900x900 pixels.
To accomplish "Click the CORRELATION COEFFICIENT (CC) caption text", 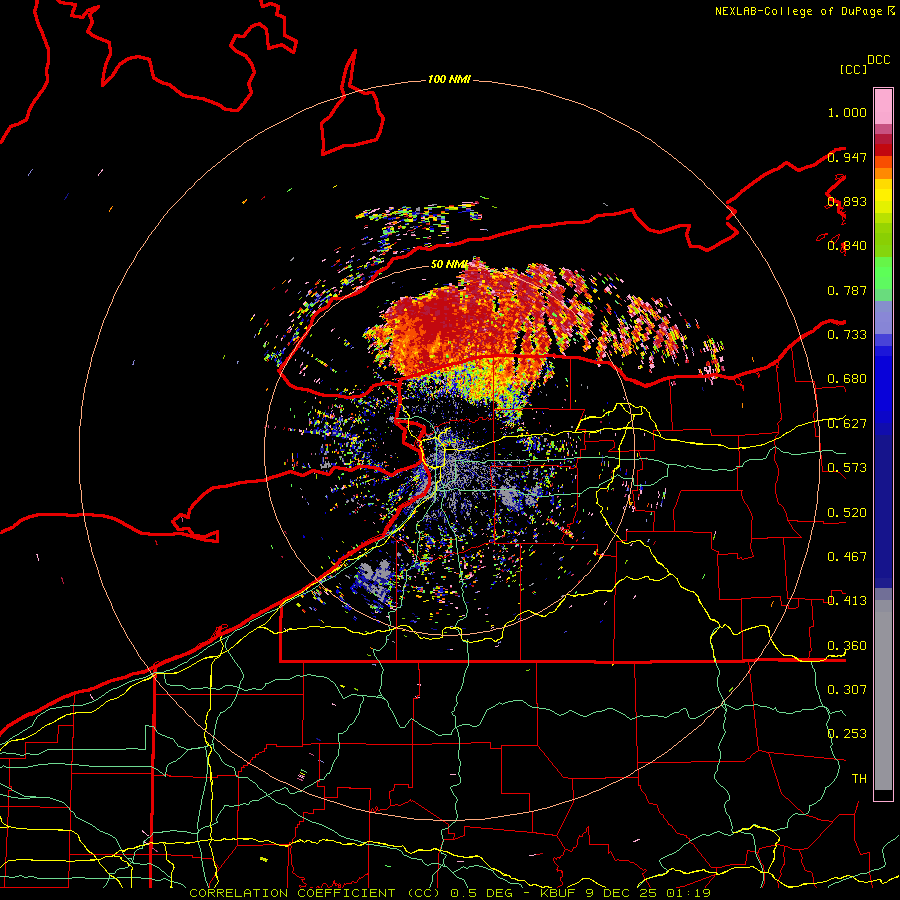I will (316, 893).
